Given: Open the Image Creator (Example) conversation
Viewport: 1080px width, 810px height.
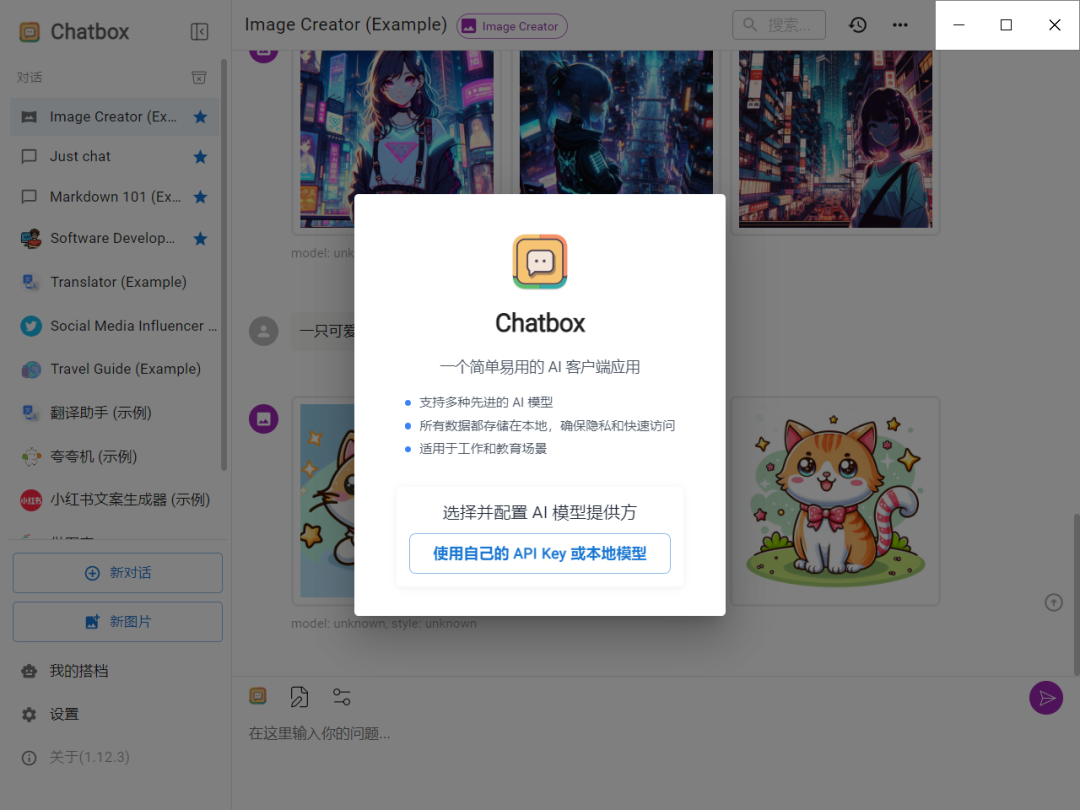Looking at the screenshot, I should pyautogui.click(x=115, y=117).
